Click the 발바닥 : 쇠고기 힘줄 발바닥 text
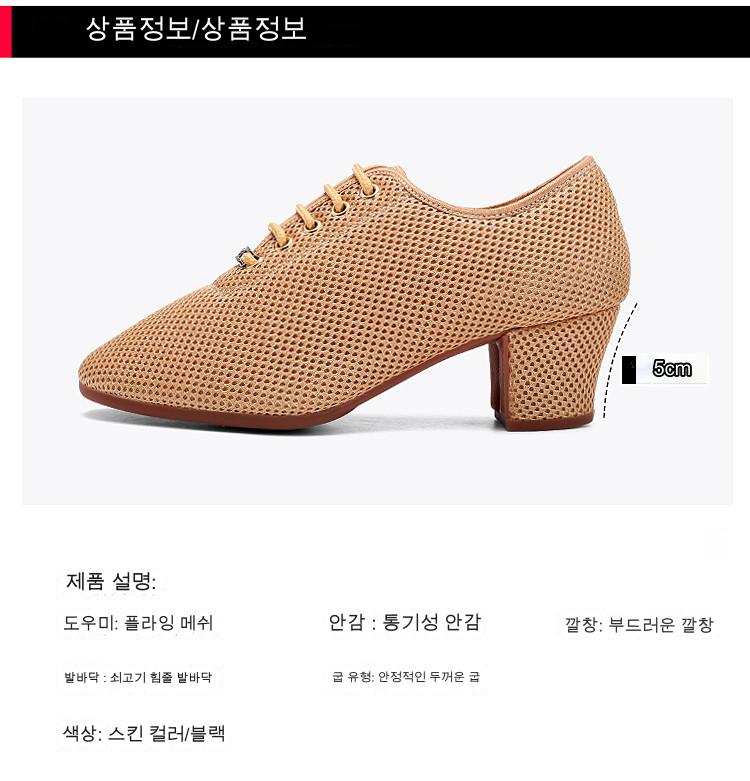Viewport: 750px width, 781px height. click(x=138, y=677)
